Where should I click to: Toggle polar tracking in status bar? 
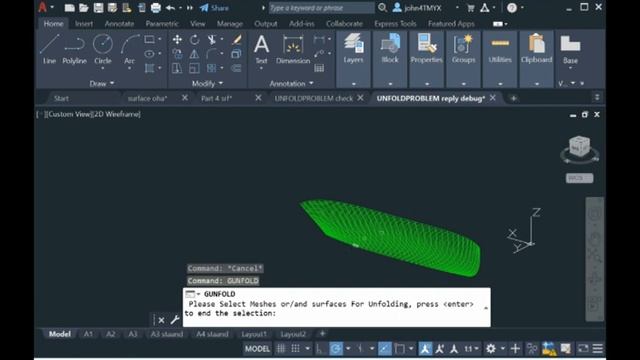point(336,349)
